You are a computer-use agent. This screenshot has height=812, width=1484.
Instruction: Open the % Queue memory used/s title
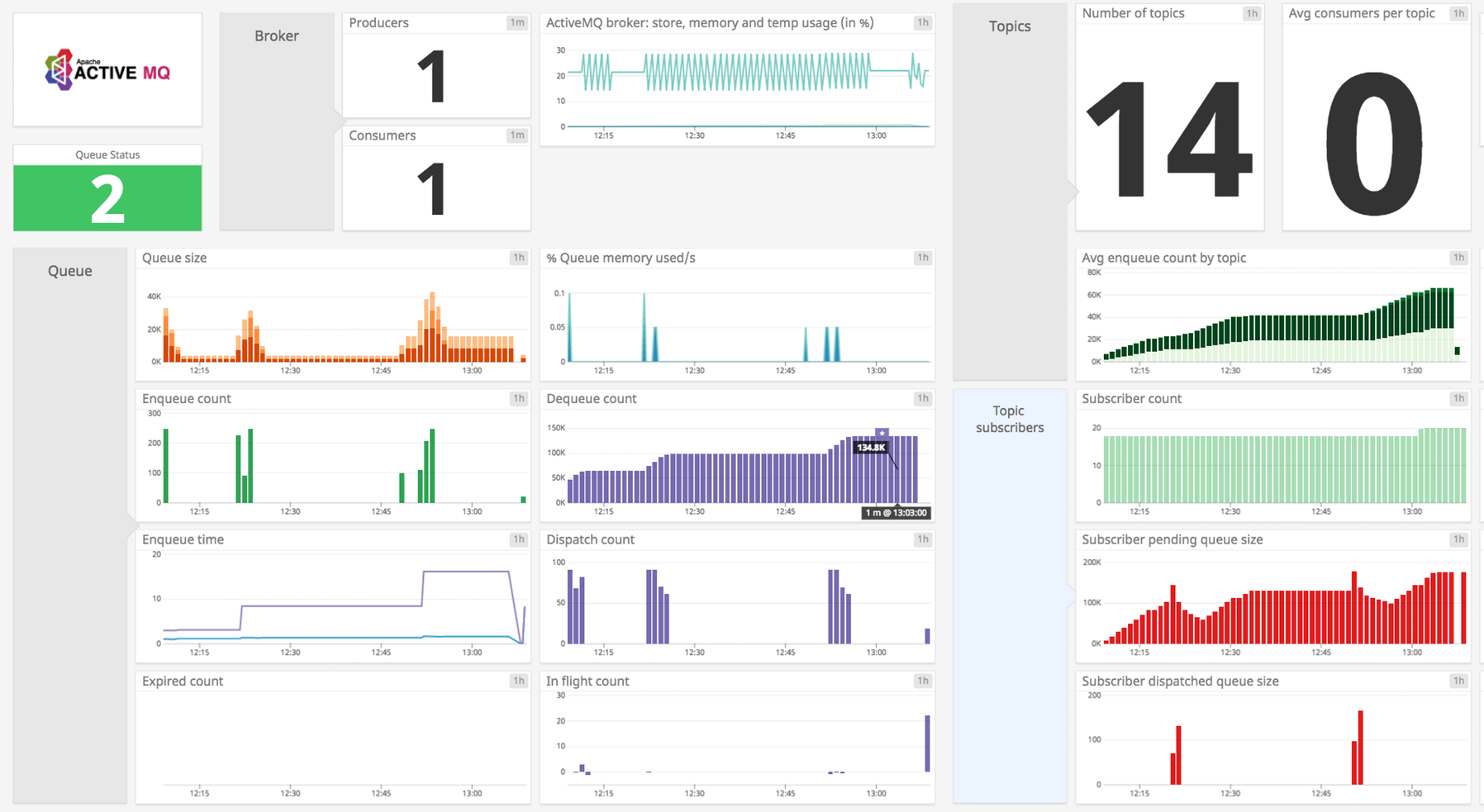pyautogui.click(x=621, y=258)
